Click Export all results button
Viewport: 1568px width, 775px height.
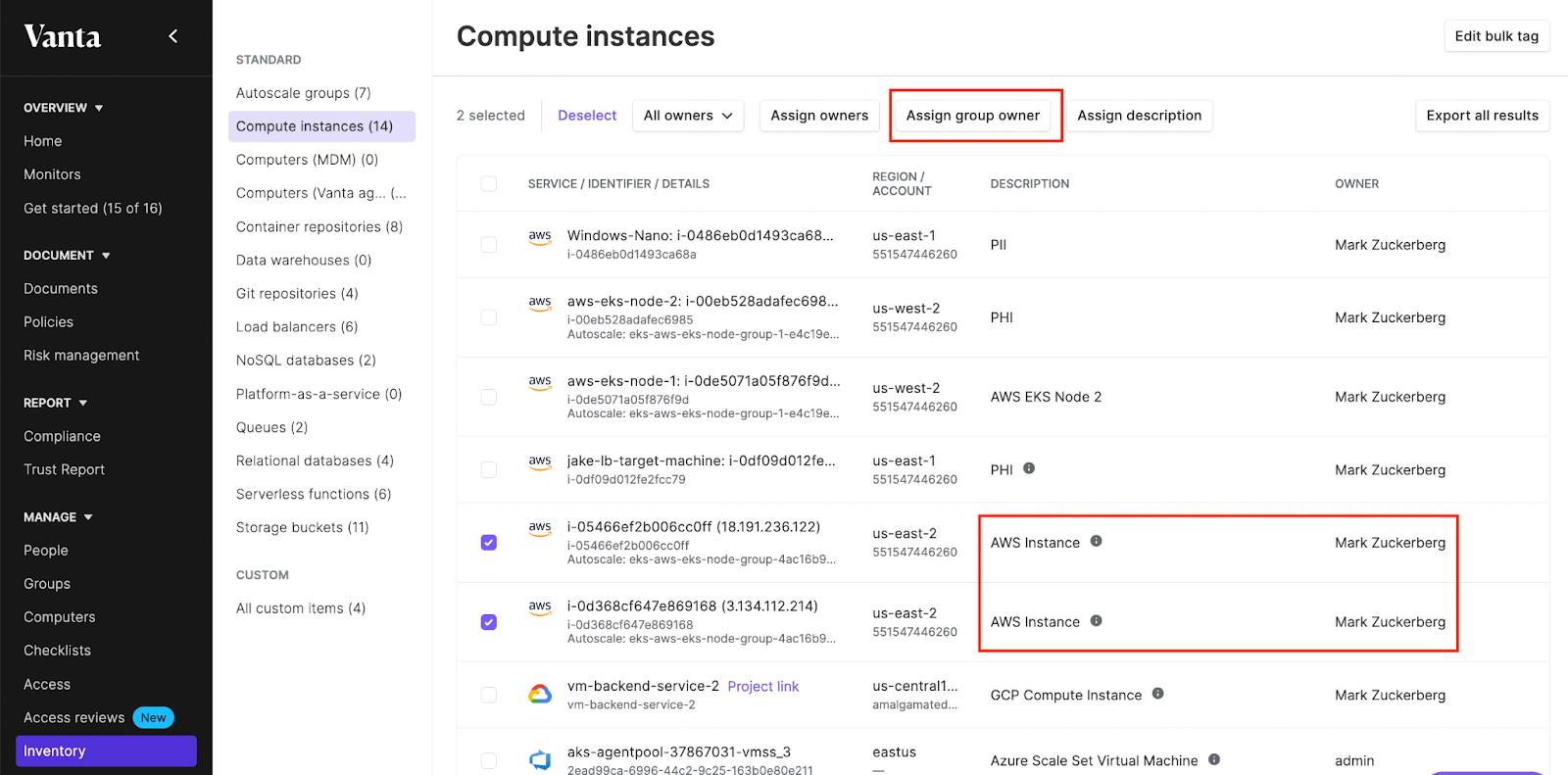tap(1482, 116)
